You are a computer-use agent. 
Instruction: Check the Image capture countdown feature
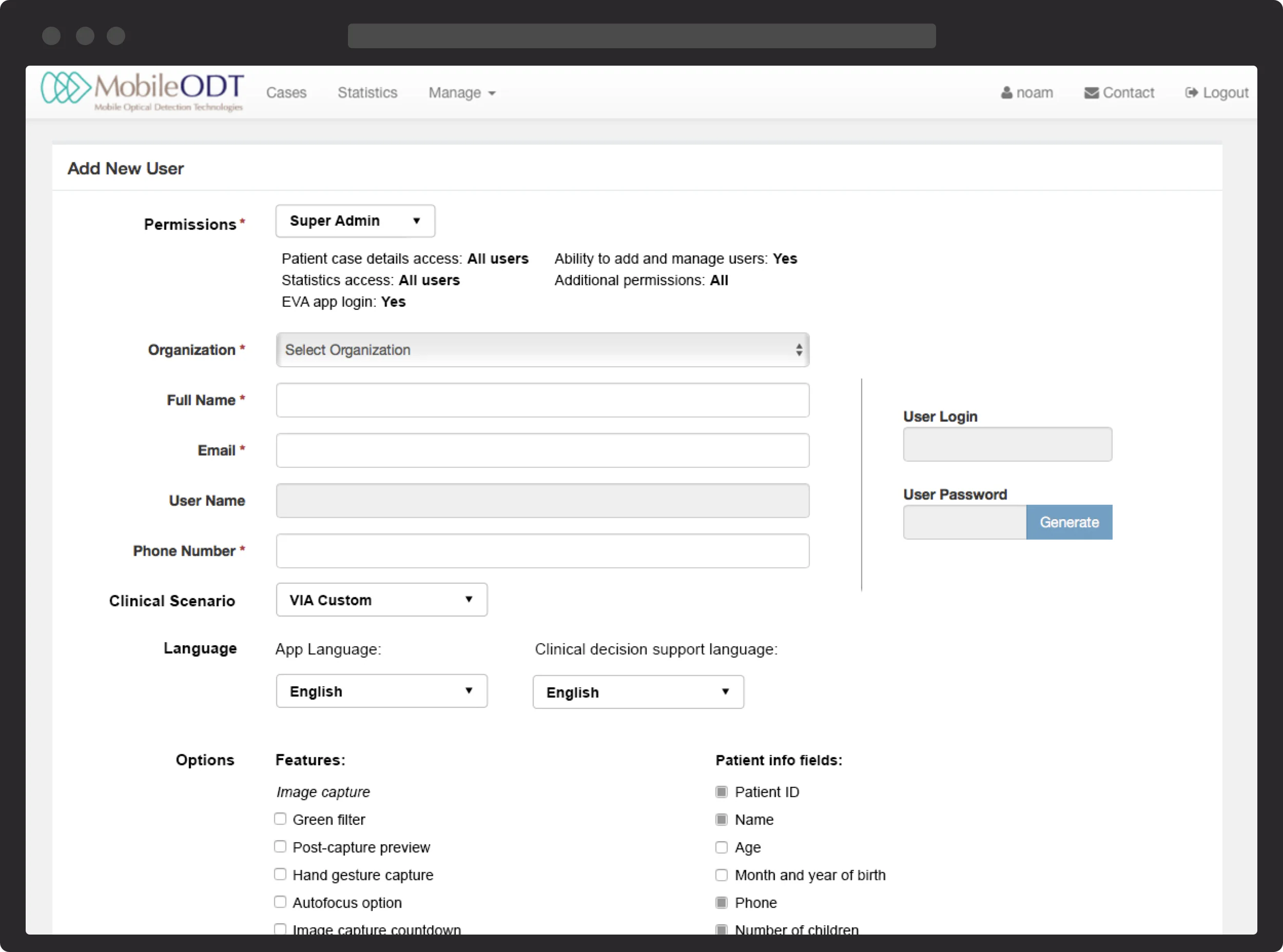click(280, 928)
